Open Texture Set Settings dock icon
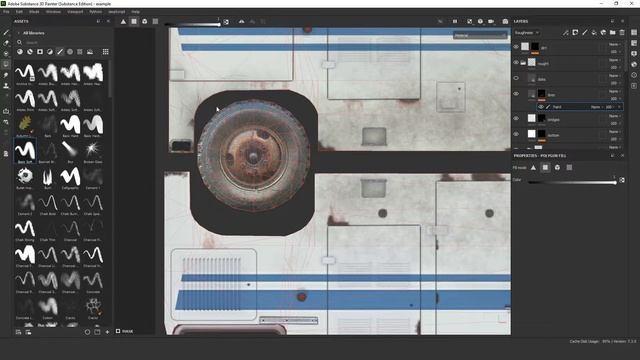Image resolution: width=640 pixels, height=360 pixels. click(634, 43)
